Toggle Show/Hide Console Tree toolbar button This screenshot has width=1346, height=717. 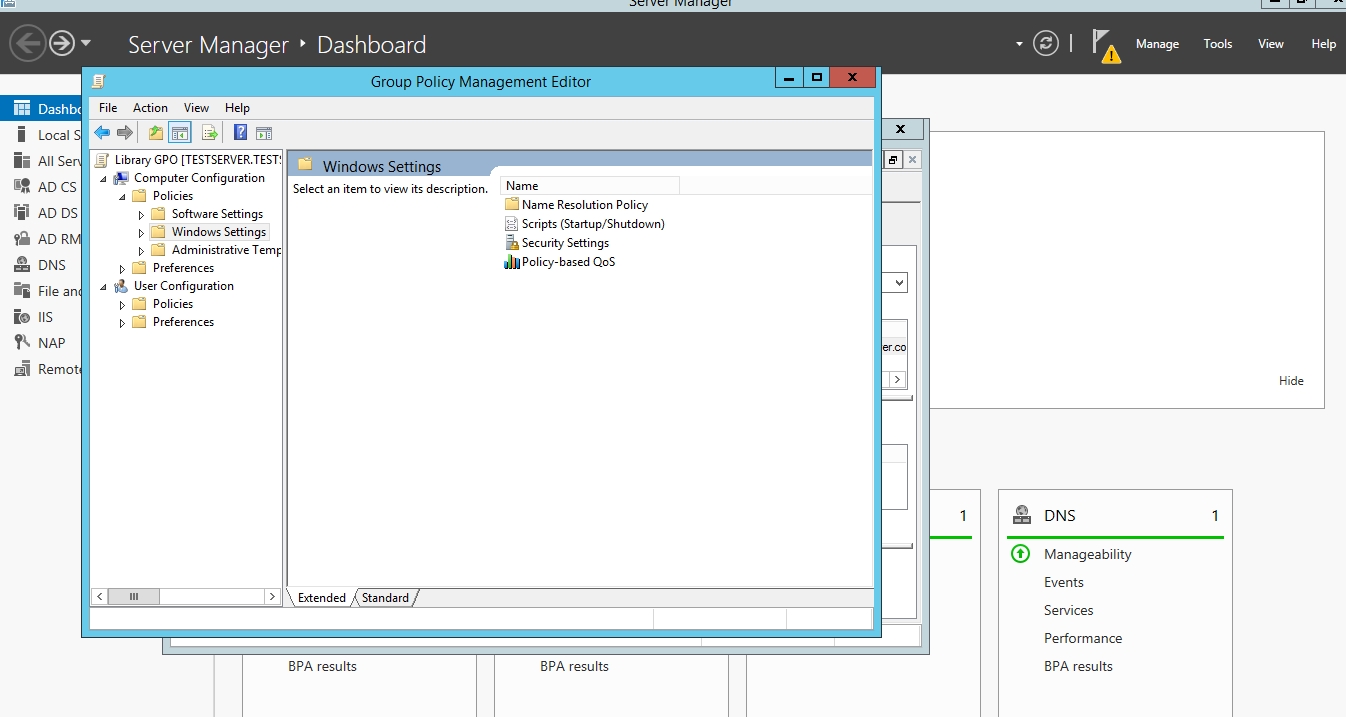(x=180, y=133)
